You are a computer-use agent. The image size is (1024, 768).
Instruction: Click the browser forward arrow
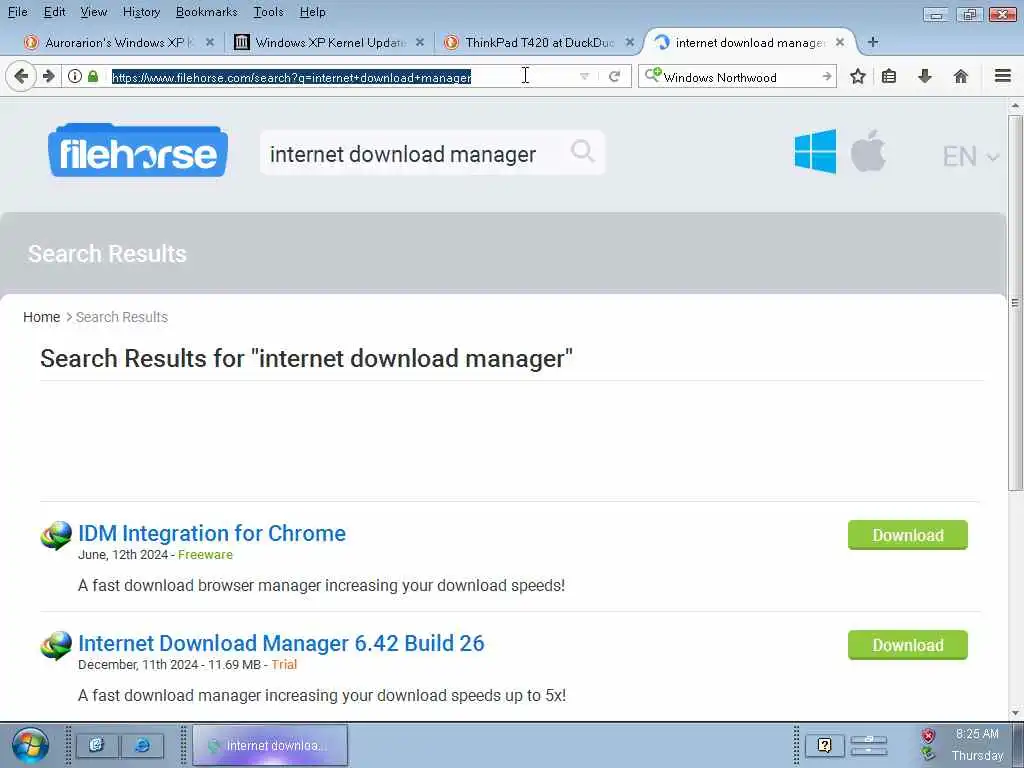pos(48,76)
